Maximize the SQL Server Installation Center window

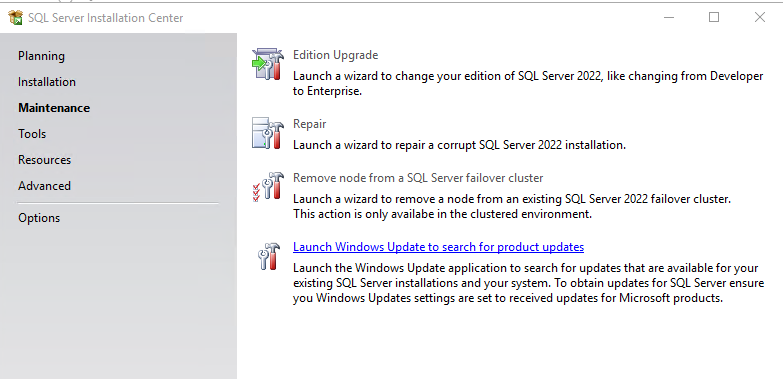[x=714, y=17]
